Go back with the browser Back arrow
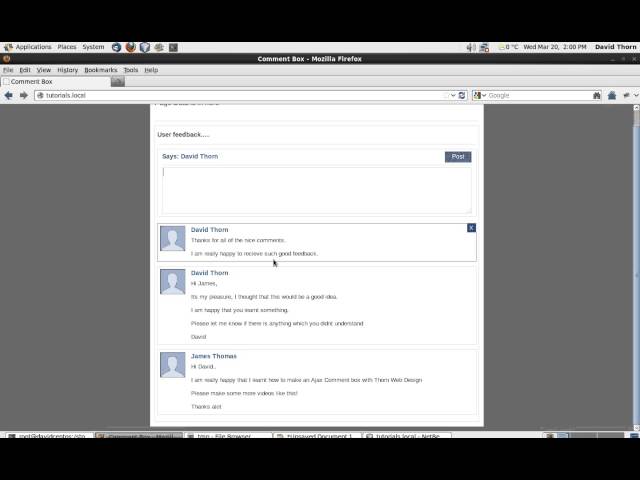 9,95
